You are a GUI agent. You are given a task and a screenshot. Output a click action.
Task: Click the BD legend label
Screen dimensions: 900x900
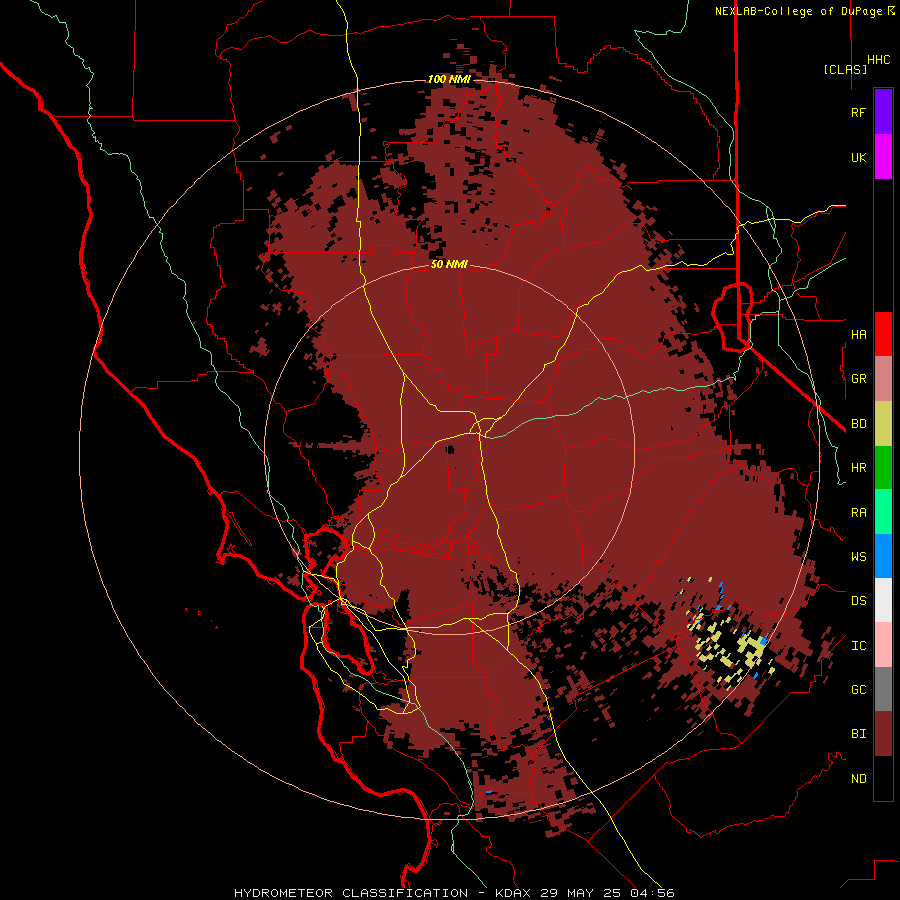click(858, 424)
